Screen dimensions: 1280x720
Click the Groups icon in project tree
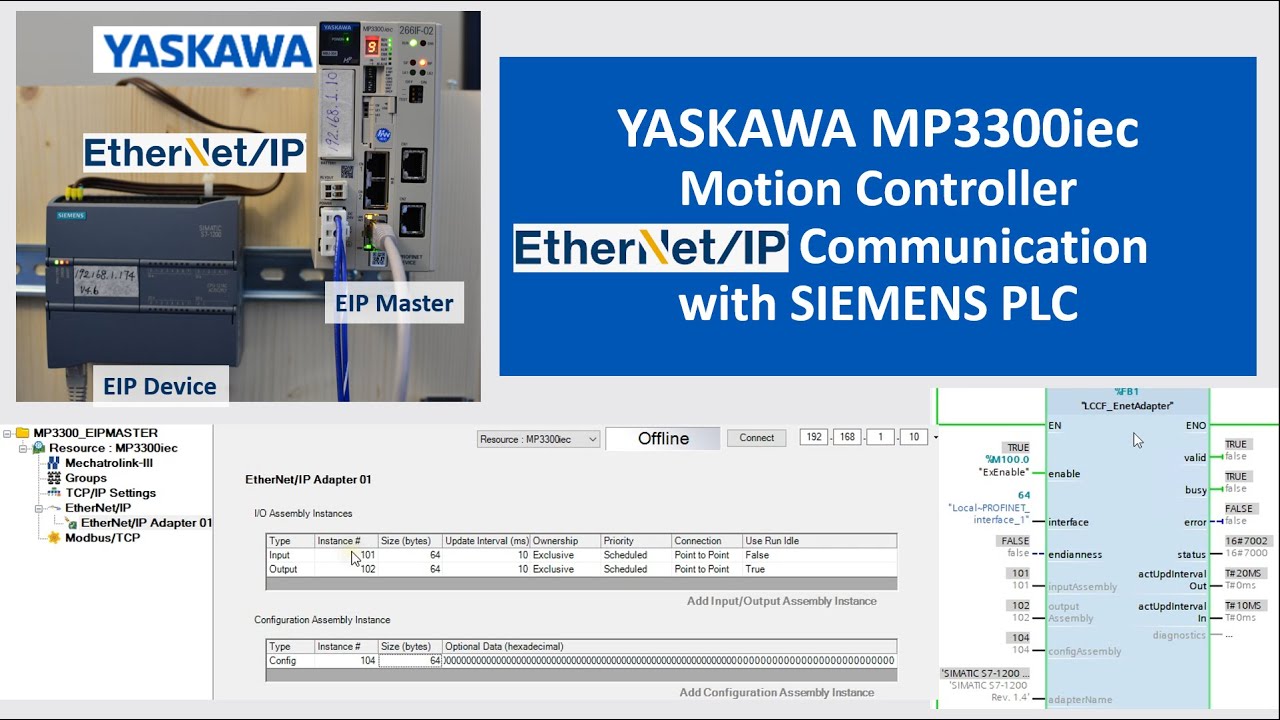[x=54, y=478]
